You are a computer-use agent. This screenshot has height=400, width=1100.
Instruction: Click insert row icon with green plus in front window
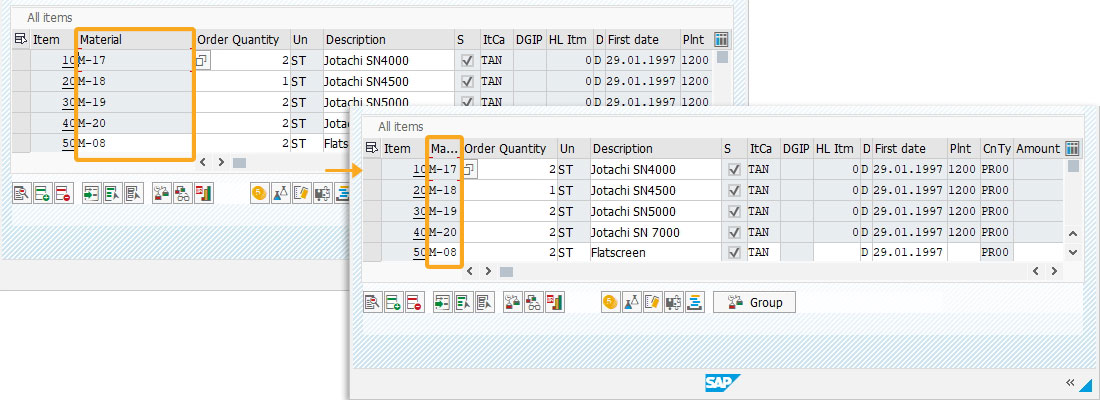click(x=394, y=302)
